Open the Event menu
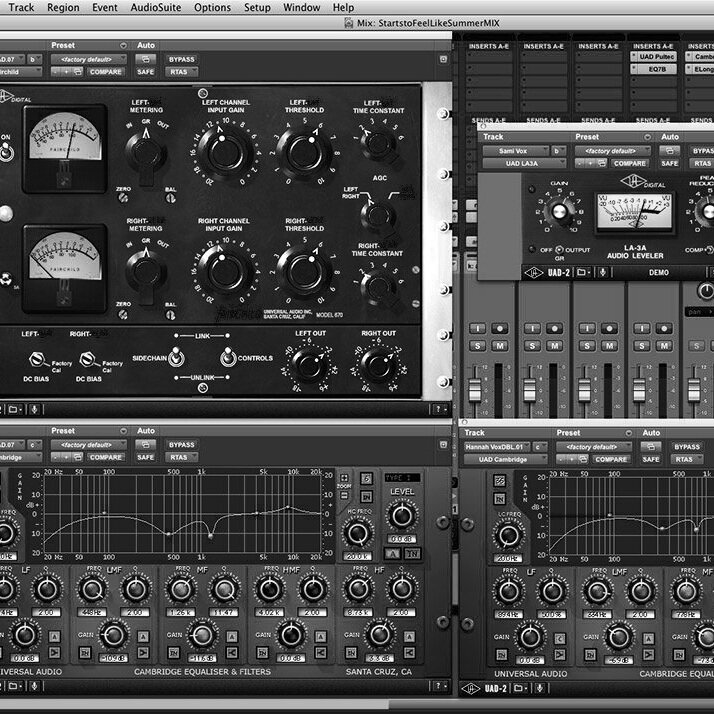The height and width of the screenshot is (714, 714). tap(105, 7)
